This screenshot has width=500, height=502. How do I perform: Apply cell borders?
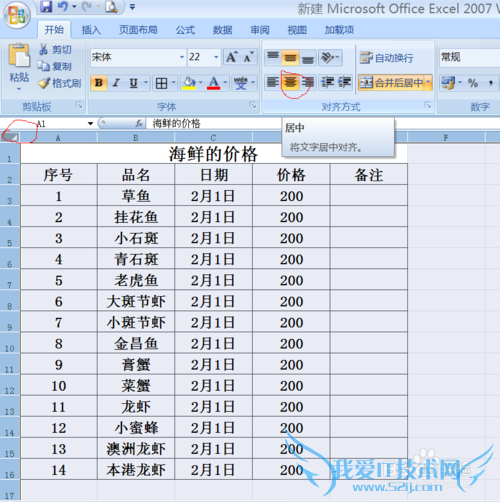click(161, 83)
